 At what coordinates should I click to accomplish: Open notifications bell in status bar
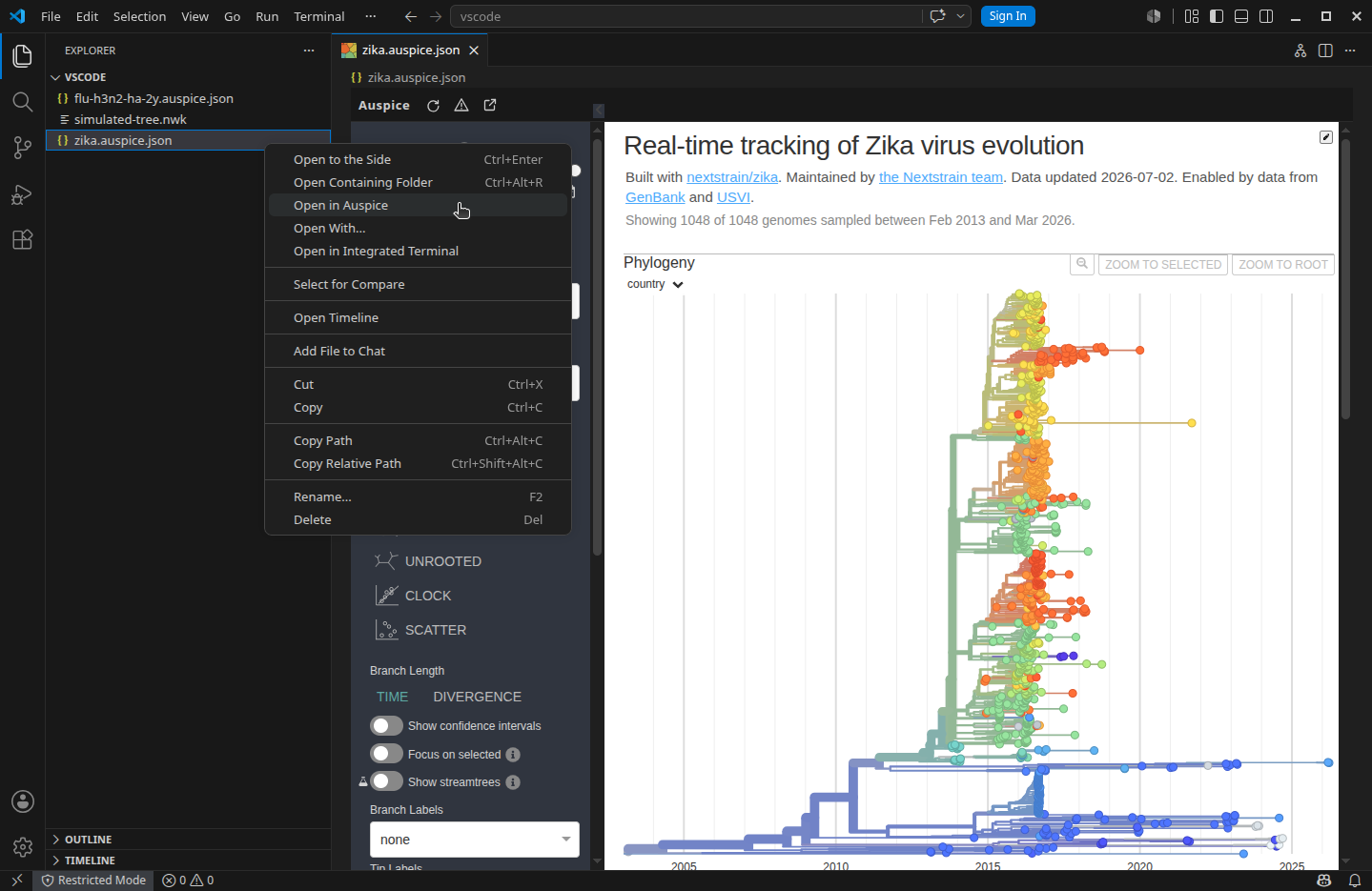[1355, 881]
